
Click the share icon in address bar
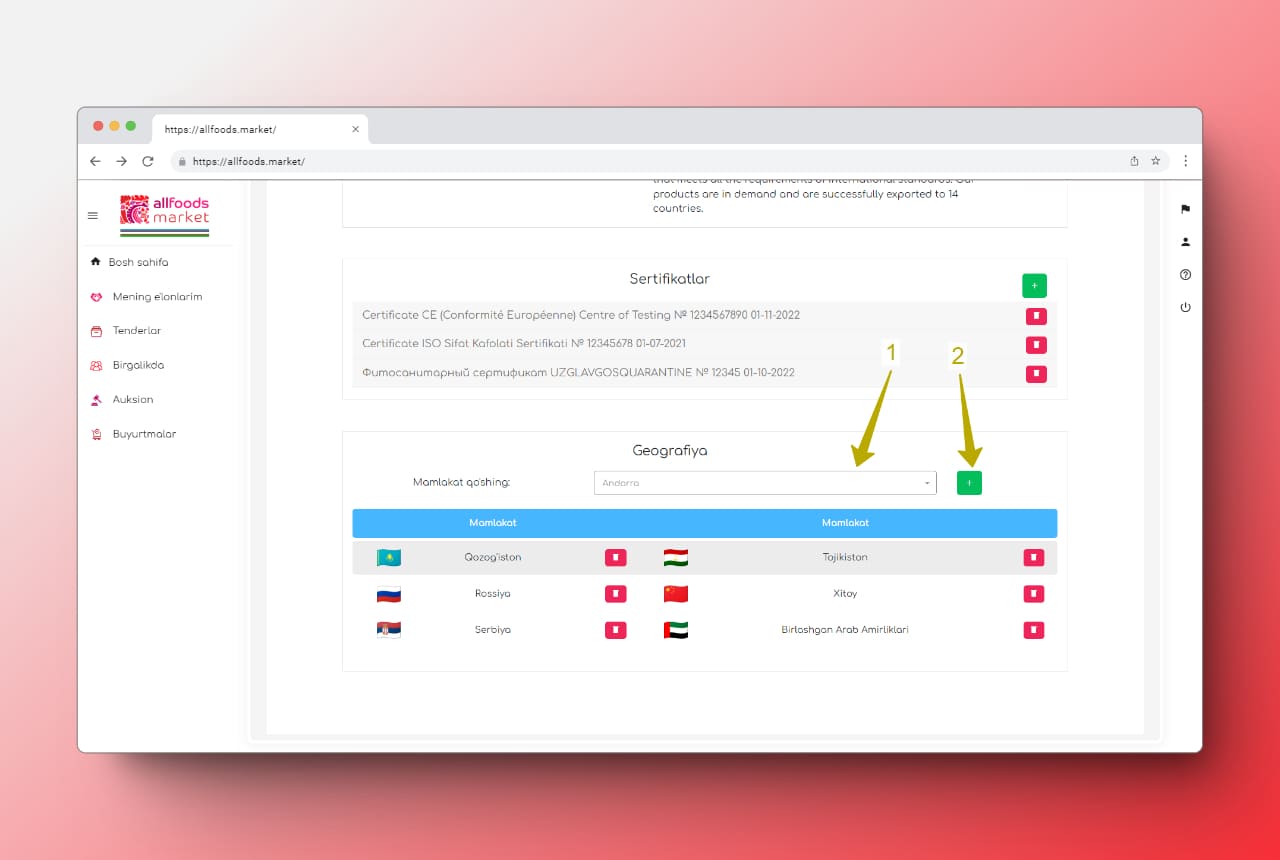[1134, 161]
